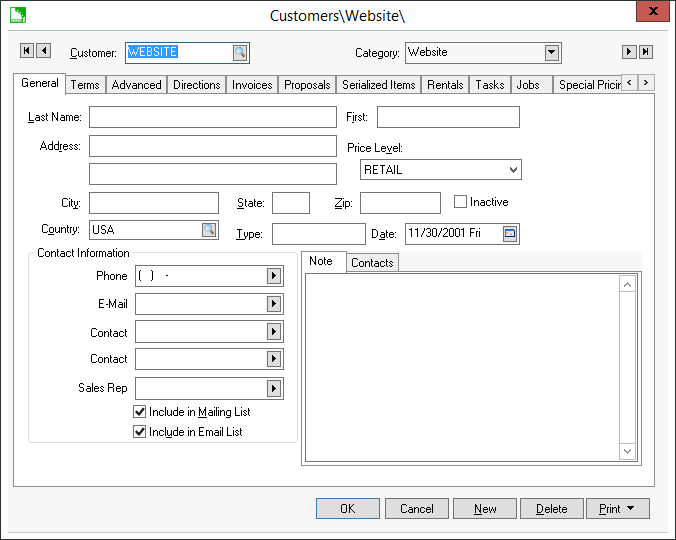Jump to last customer record arrow
This screenshot has height=540, width=676.
point(645,52)
